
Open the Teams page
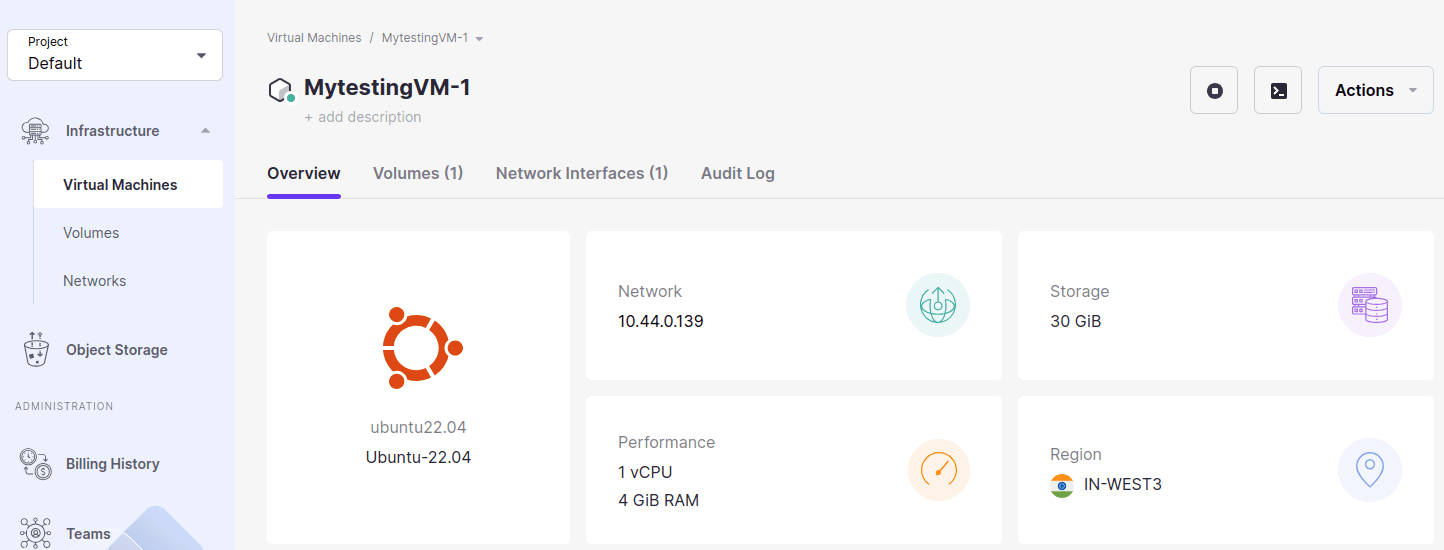coord(88,534)
